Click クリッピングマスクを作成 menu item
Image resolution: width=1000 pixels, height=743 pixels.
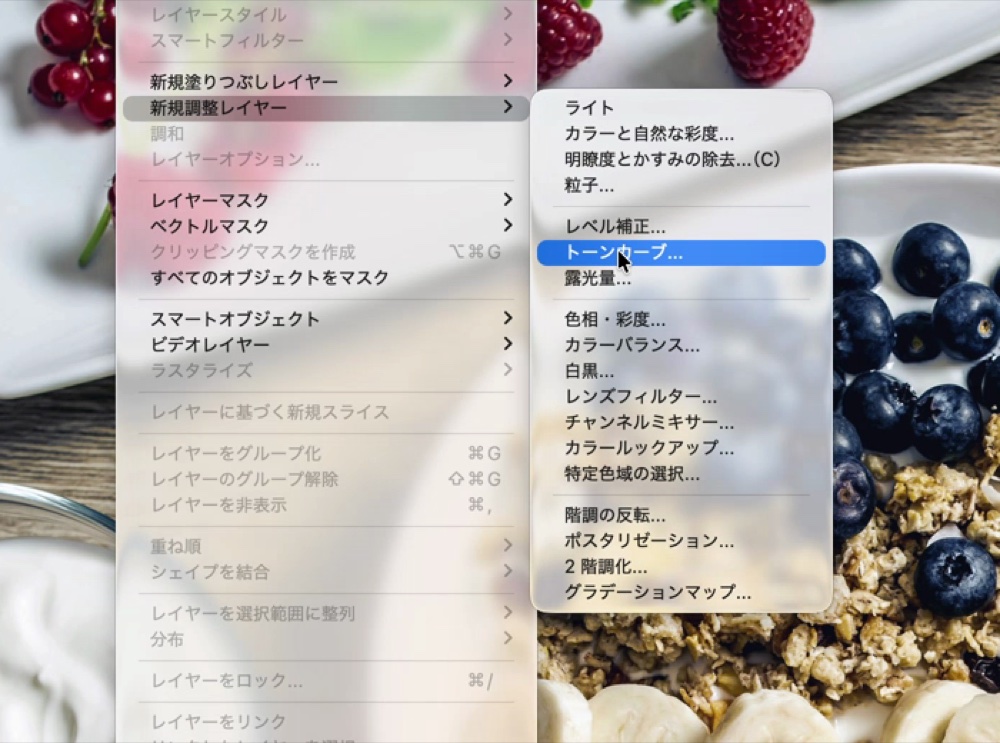[x=326, y=252]
